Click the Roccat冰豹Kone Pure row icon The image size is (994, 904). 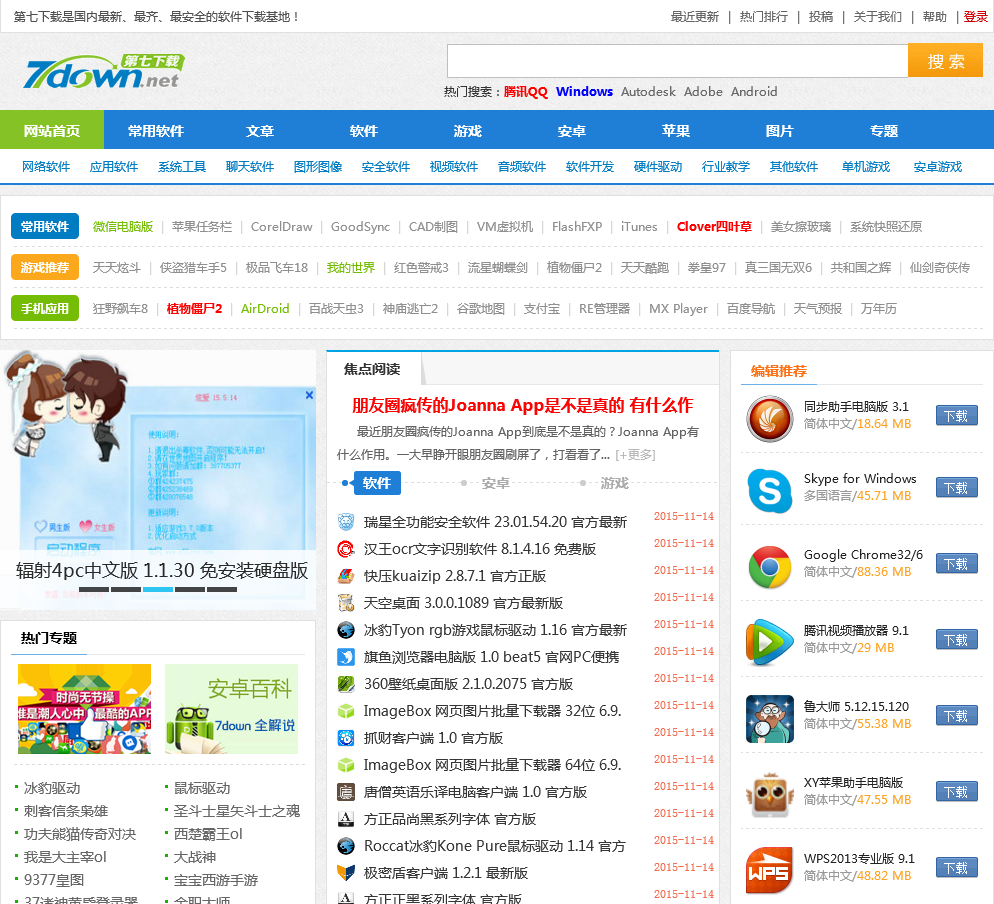tap(345, 846)
